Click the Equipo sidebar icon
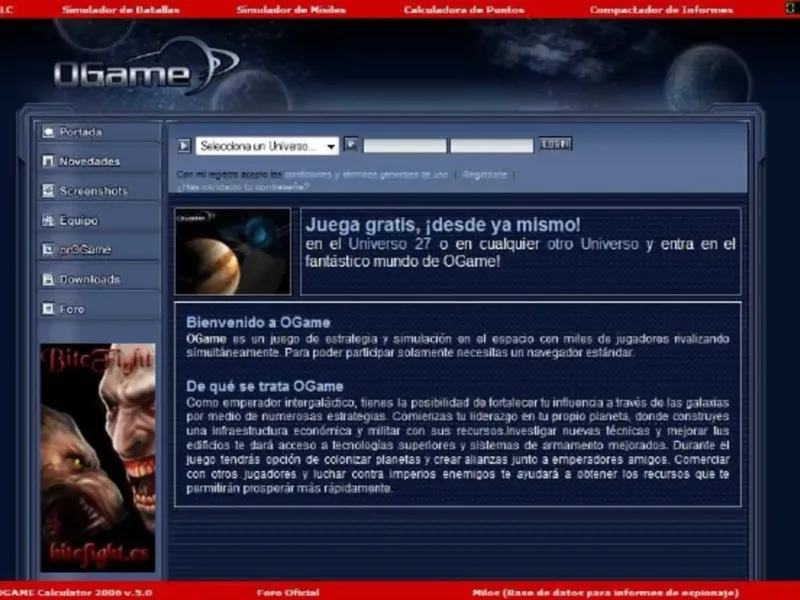This screenshot has width=800, height=600. click(48, 220)
